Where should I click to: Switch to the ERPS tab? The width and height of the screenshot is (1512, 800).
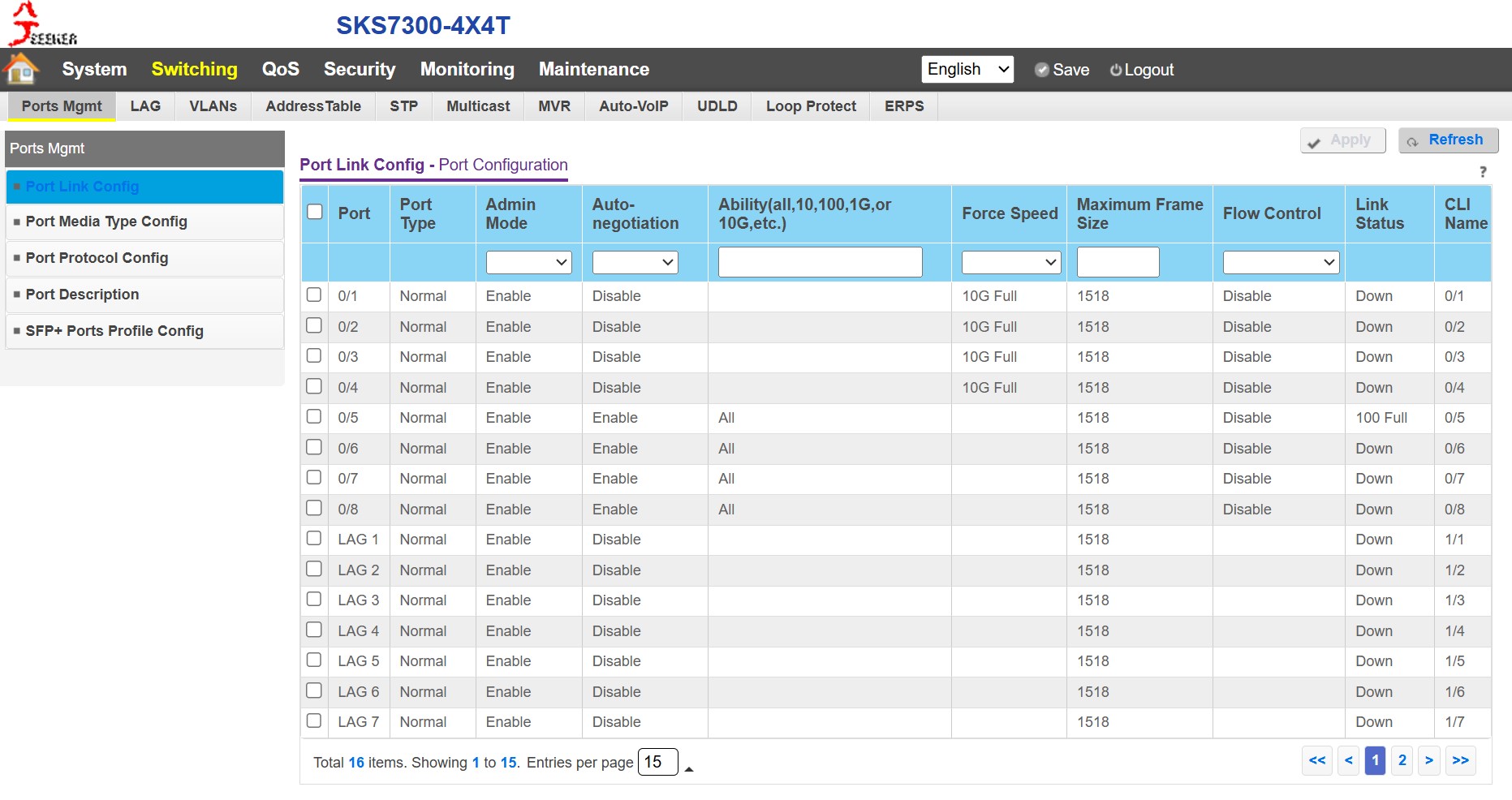point(904,106)
